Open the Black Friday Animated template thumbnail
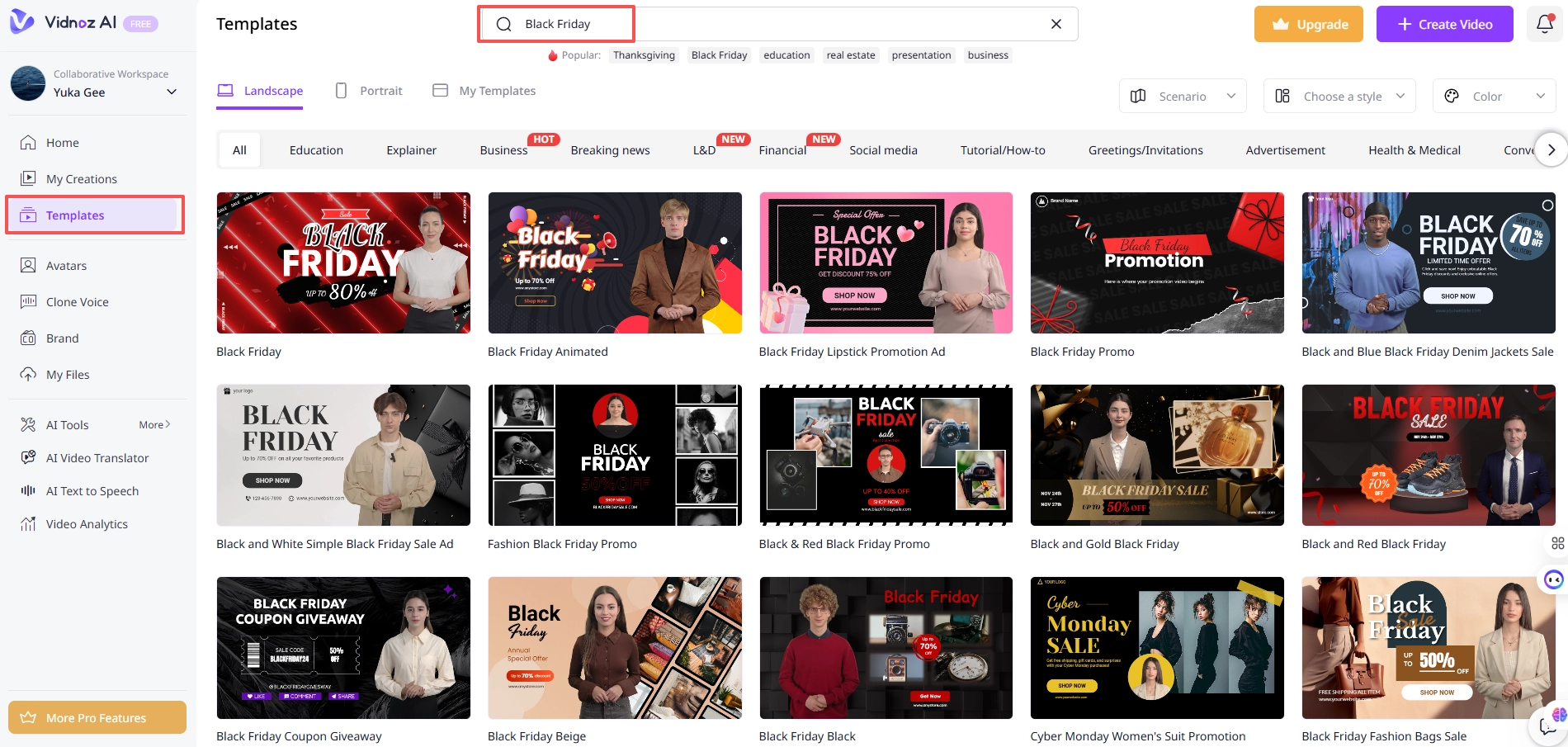The height and width of the screenshot is (747, 1568). pos(614,262)
